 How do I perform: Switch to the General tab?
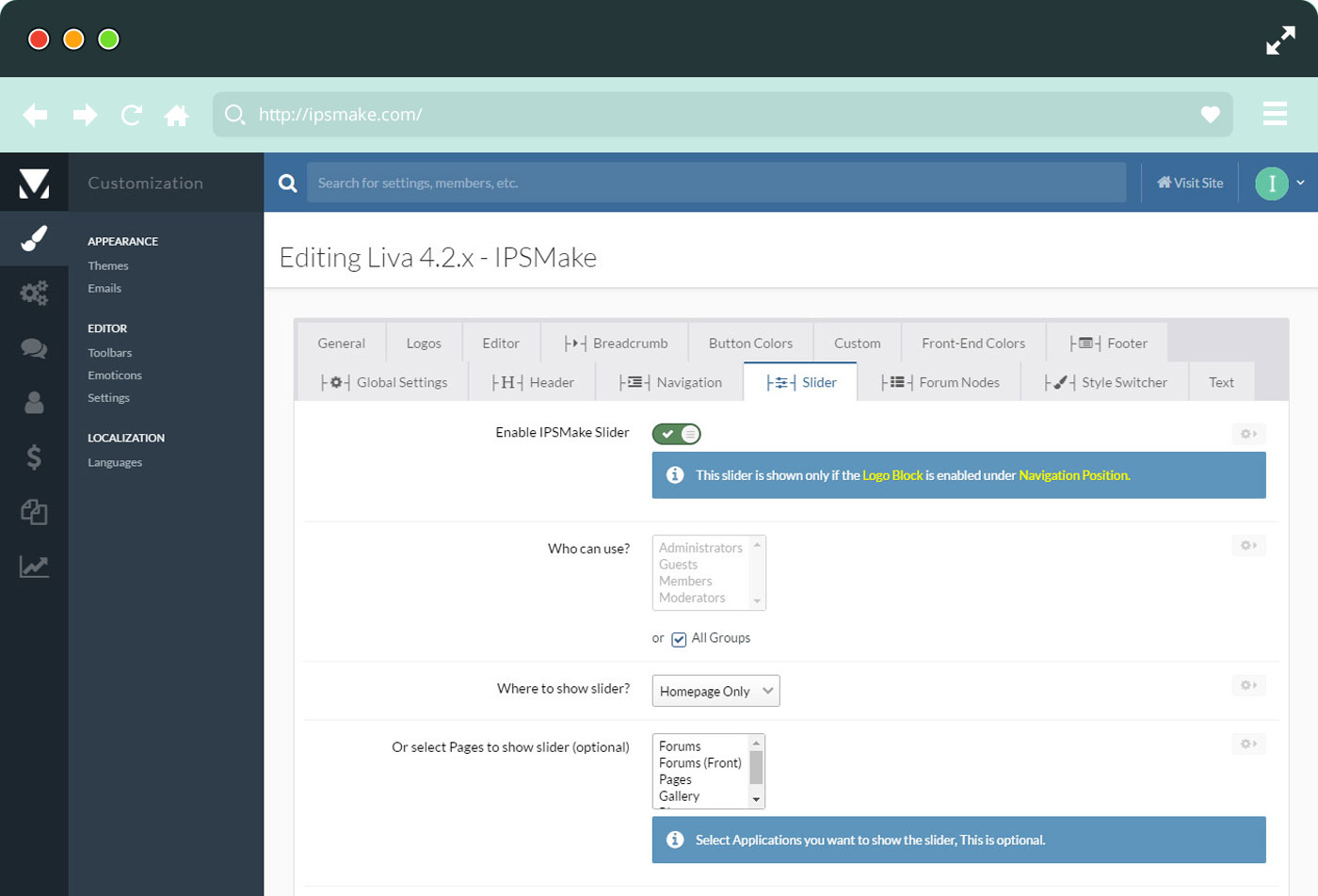point(342,344)
